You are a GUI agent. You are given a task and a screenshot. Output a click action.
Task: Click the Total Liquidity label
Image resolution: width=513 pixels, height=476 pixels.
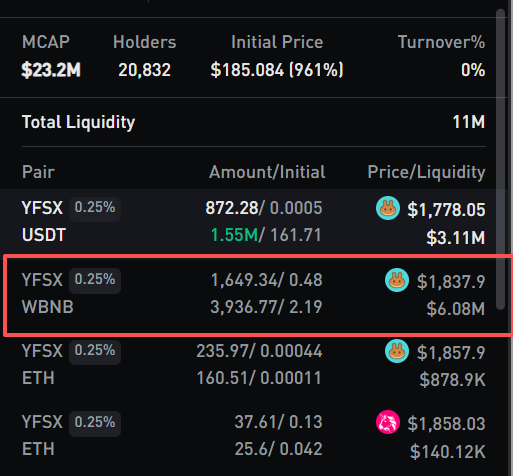[x=78, y=122]
